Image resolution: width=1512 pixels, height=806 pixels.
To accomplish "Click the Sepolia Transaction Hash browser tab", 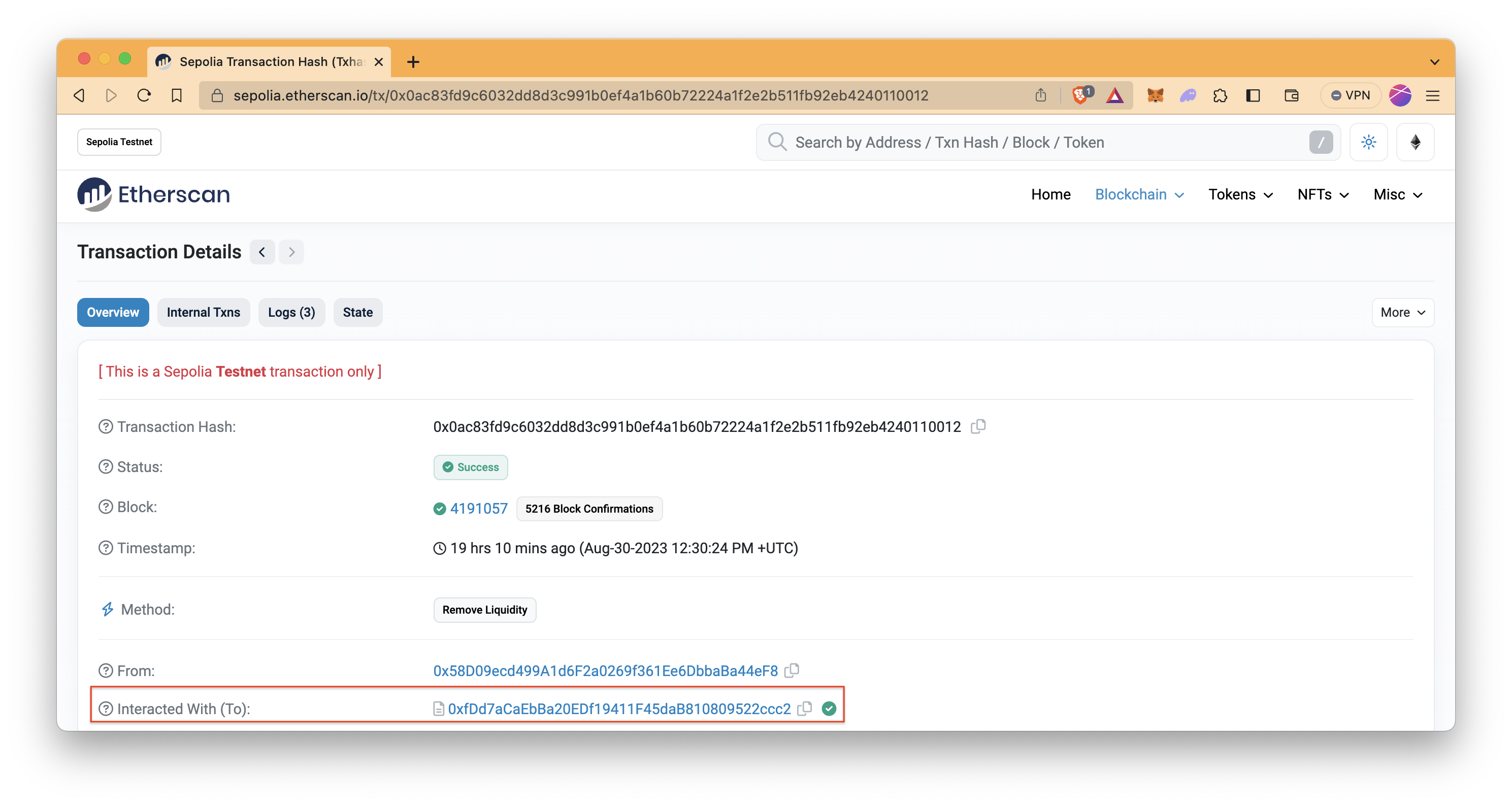I will 269,61.
